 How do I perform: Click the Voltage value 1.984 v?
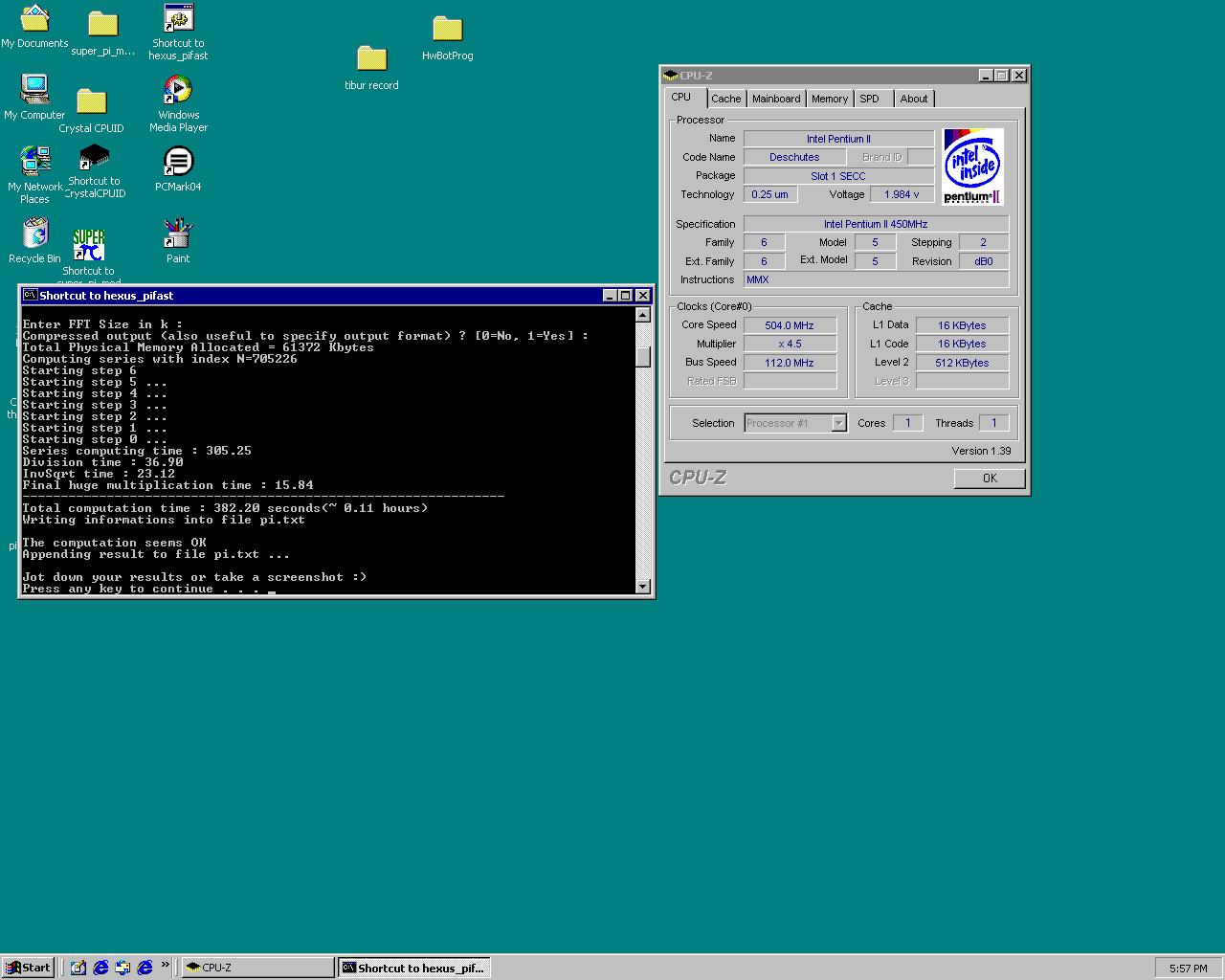point(902,194)
